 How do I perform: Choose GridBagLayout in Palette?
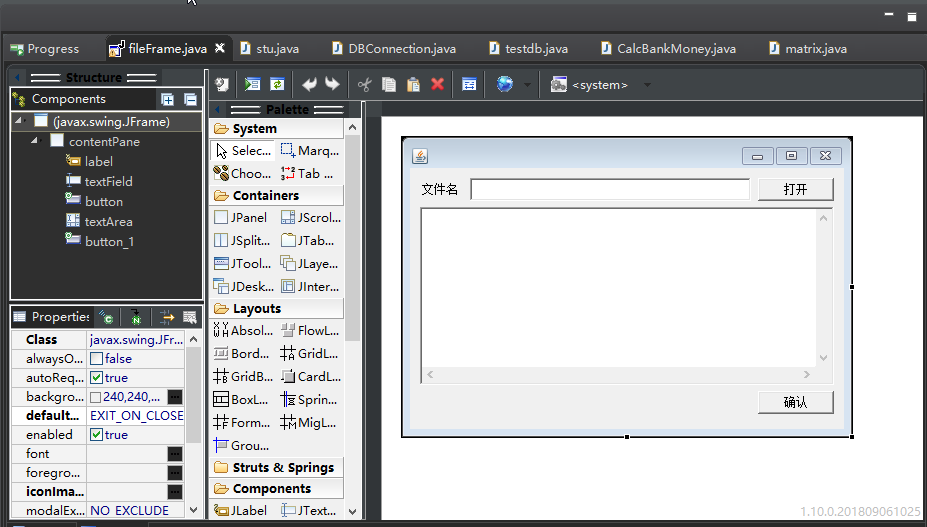[243, 377]
